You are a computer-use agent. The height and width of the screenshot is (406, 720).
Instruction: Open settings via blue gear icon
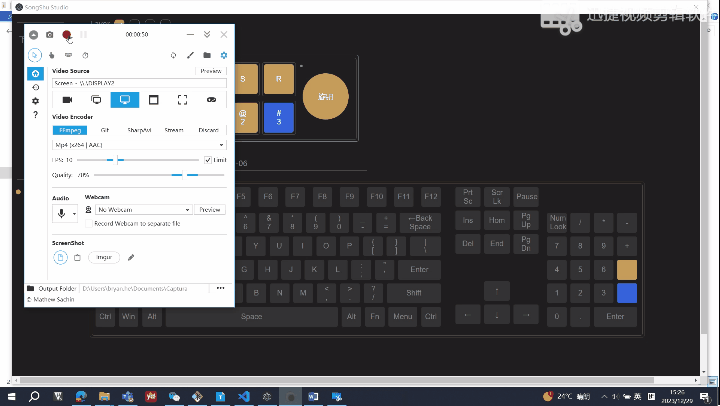point(224,55)
